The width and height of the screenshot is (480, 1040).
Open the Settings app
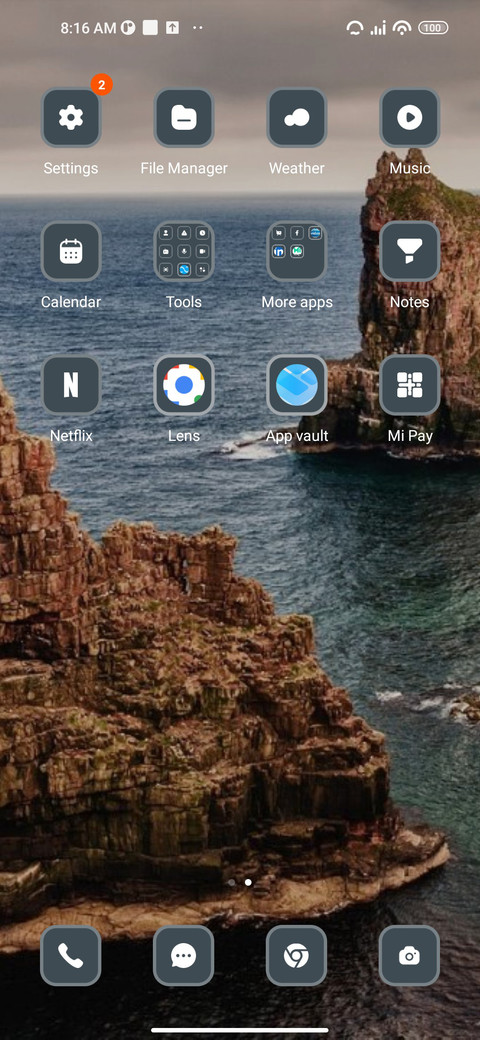tap(71, 117)
